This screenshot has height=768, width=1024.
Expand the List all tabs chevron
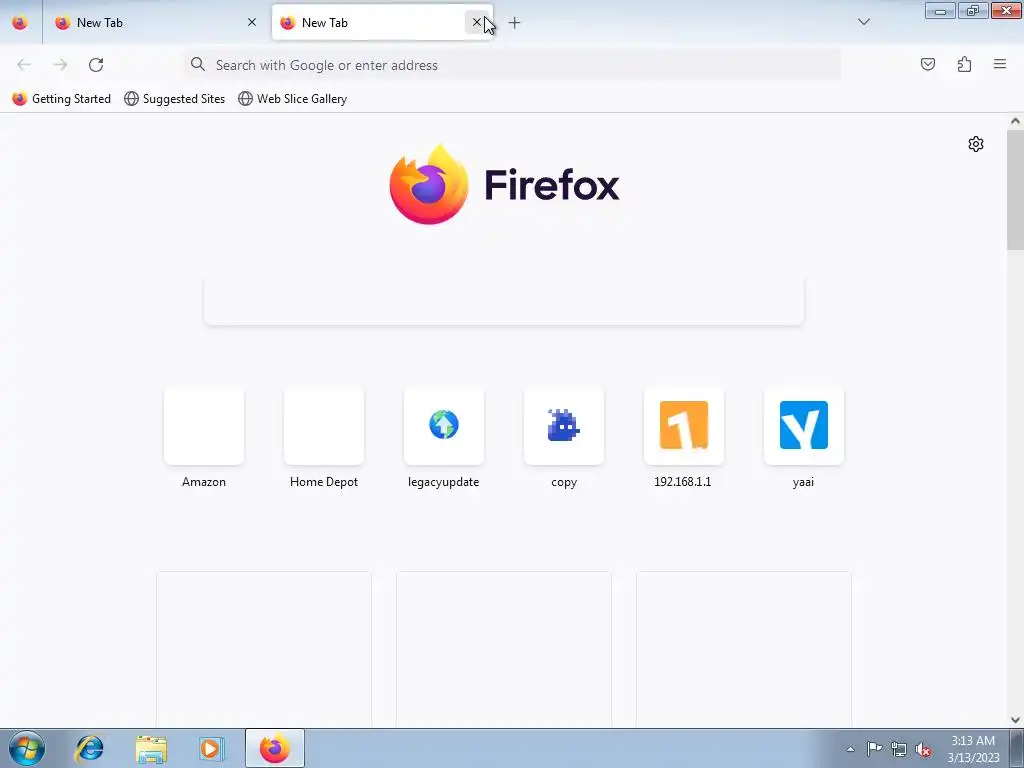pyautogui.click(x=863, y=22)
